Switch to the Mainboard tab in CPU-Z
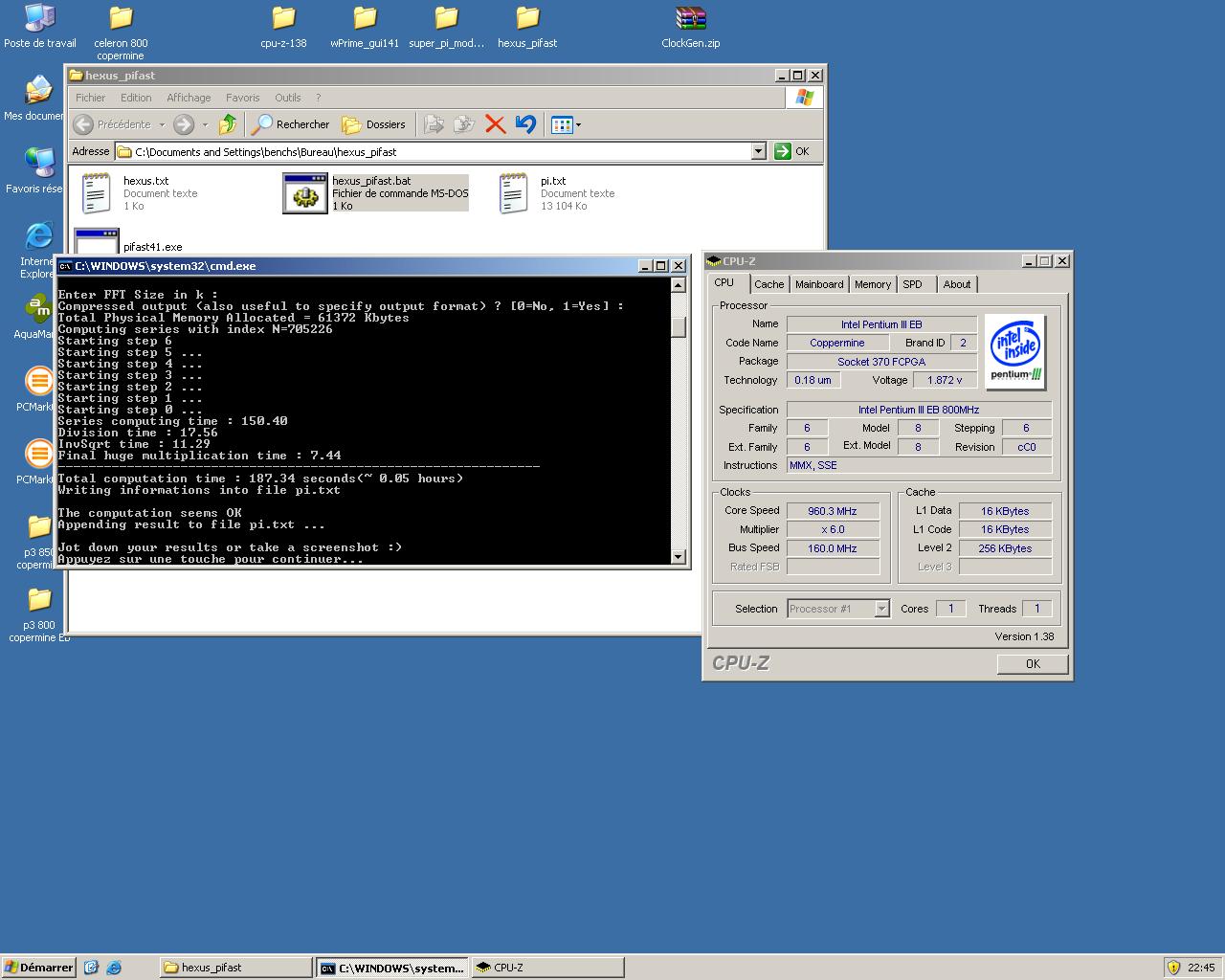This screenshot has height=980, width=1225. coord(819,284)
